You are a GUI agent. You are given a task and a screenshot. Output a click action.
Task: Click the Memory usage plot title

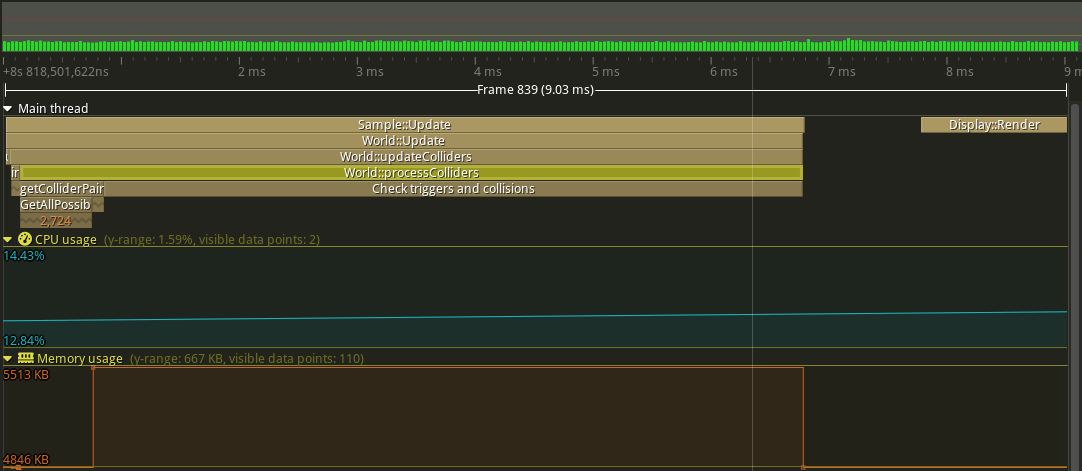tap(80, 359)
